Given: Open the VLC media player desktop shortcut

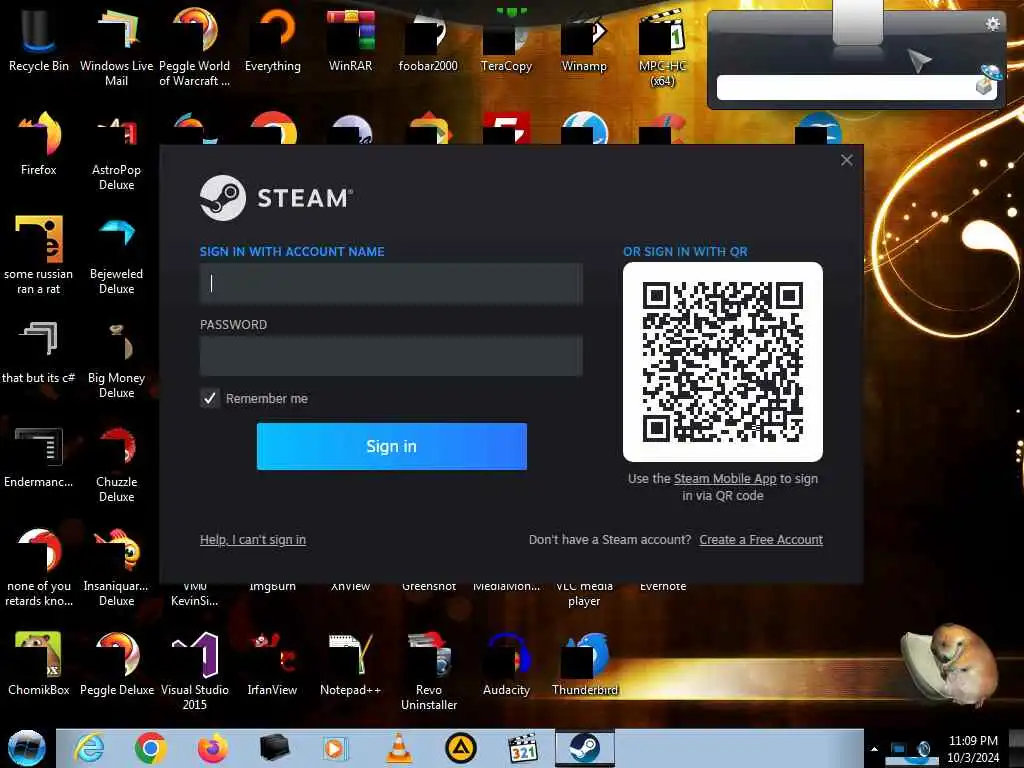Looking at the screenshot, I should tap(584, 593).
